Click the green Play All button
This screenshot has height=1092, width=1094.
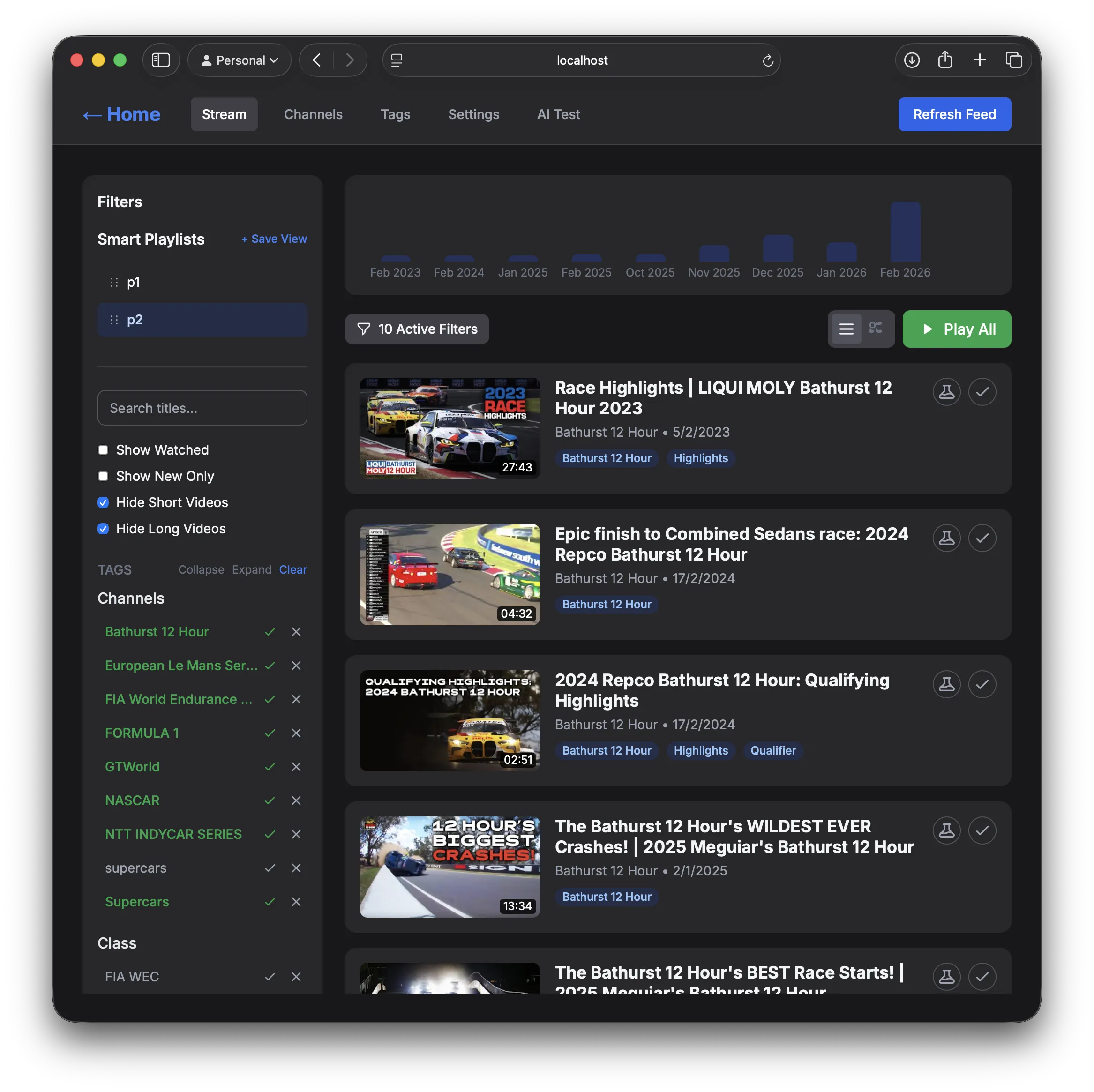956,329
